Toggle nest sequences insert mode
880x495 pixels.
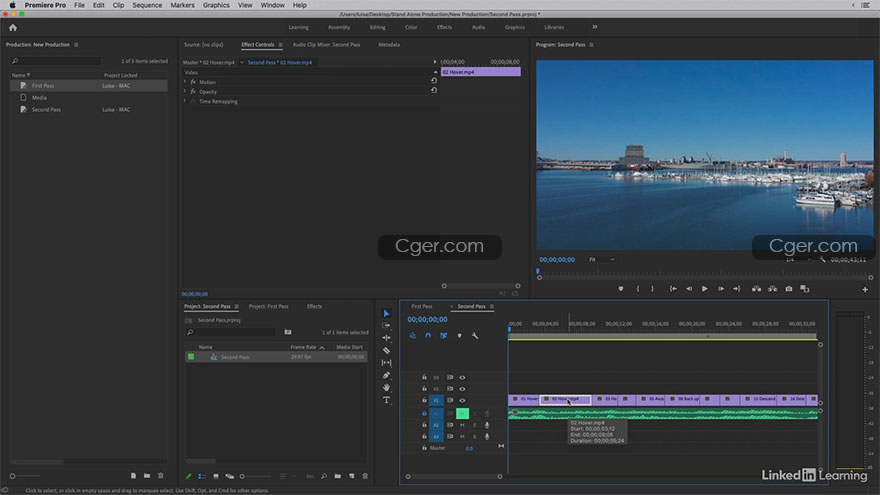412,336
